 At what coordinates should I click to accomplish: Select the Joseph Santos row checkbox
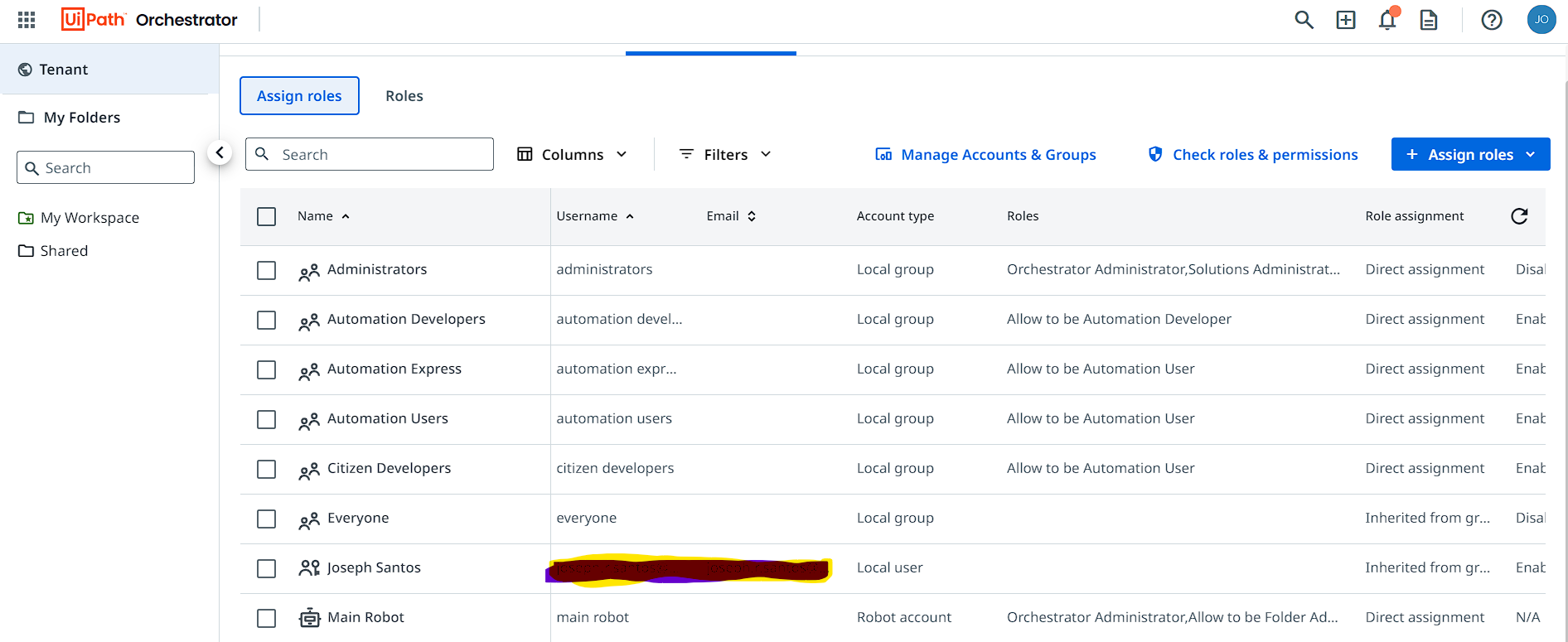click(x=266, y=569)
